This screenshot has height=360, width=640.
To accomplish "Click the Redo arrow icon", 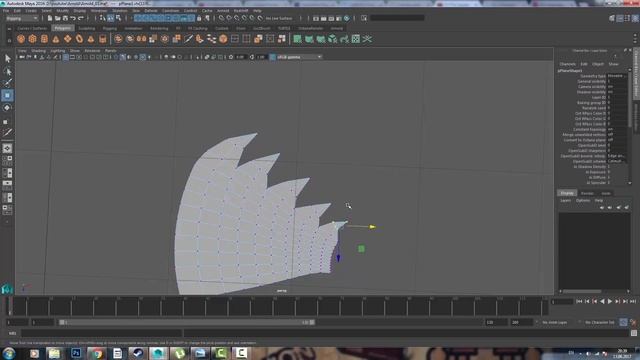I will coord(80,18).
